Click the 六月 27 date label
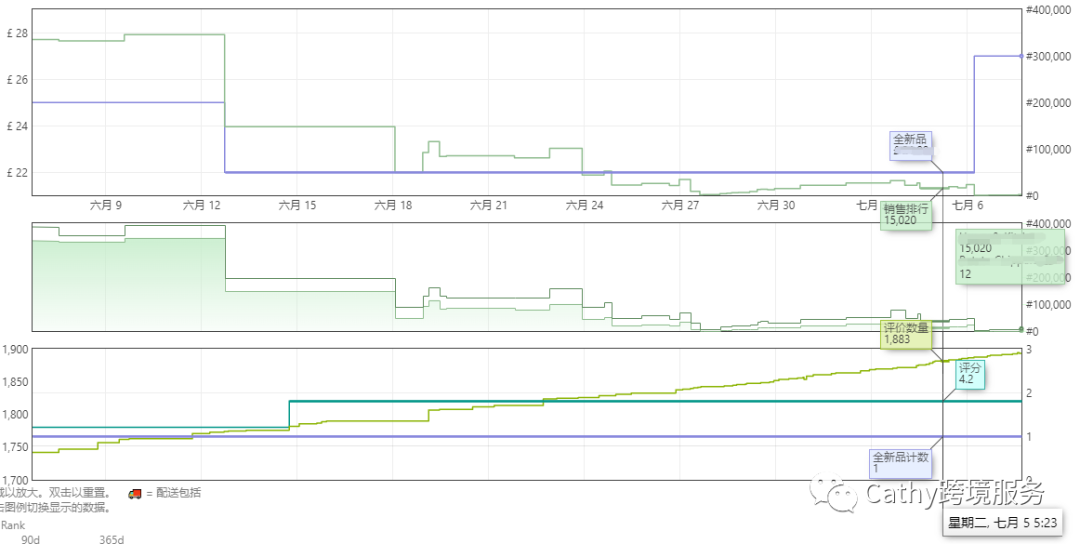Screen dimensions: 1080x544 (x=680, y=205)
